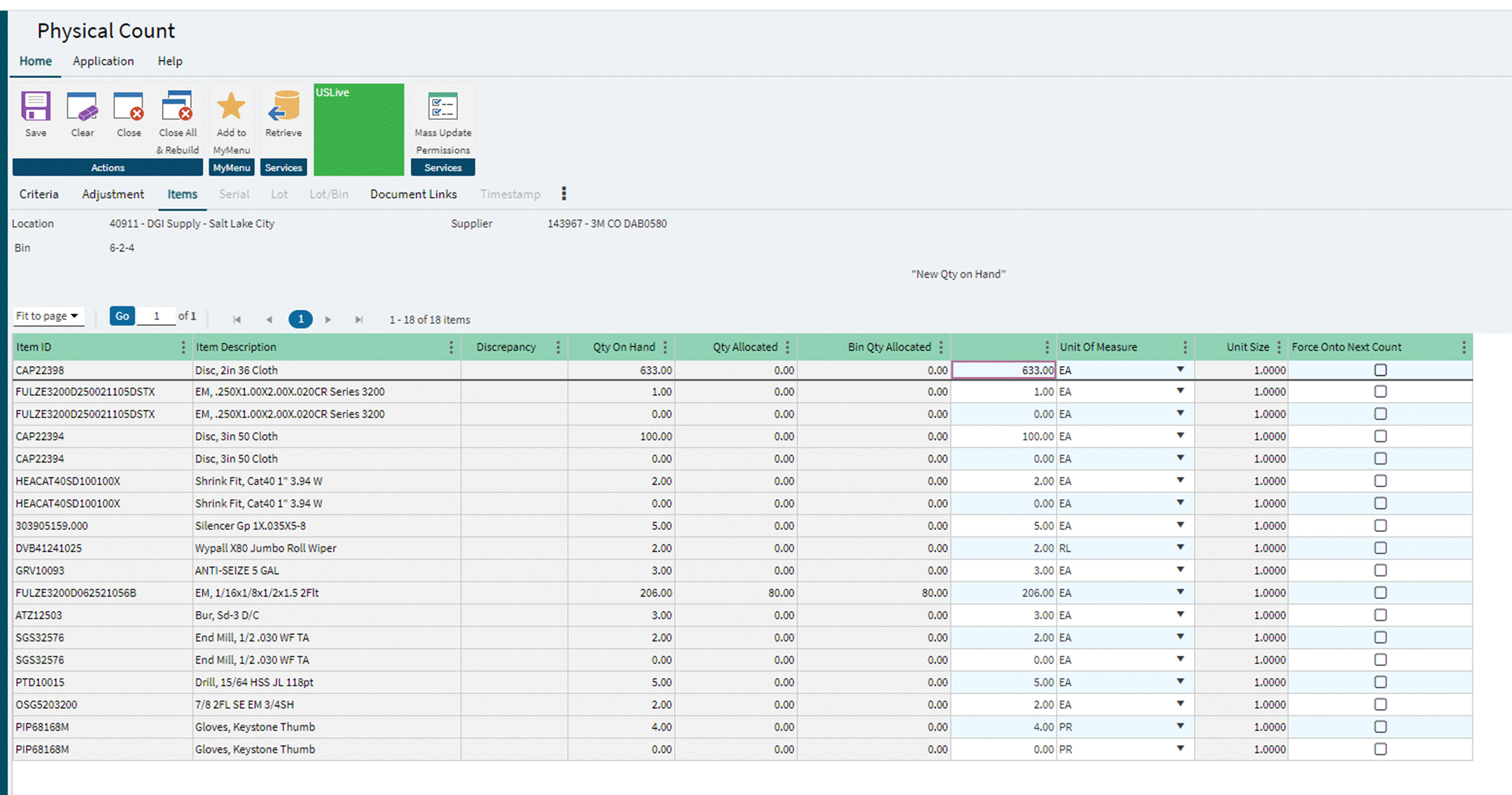Viewport: 1512px width, 795px height.
Task: Click the page number input field
Action: click(x=156, y=316)
